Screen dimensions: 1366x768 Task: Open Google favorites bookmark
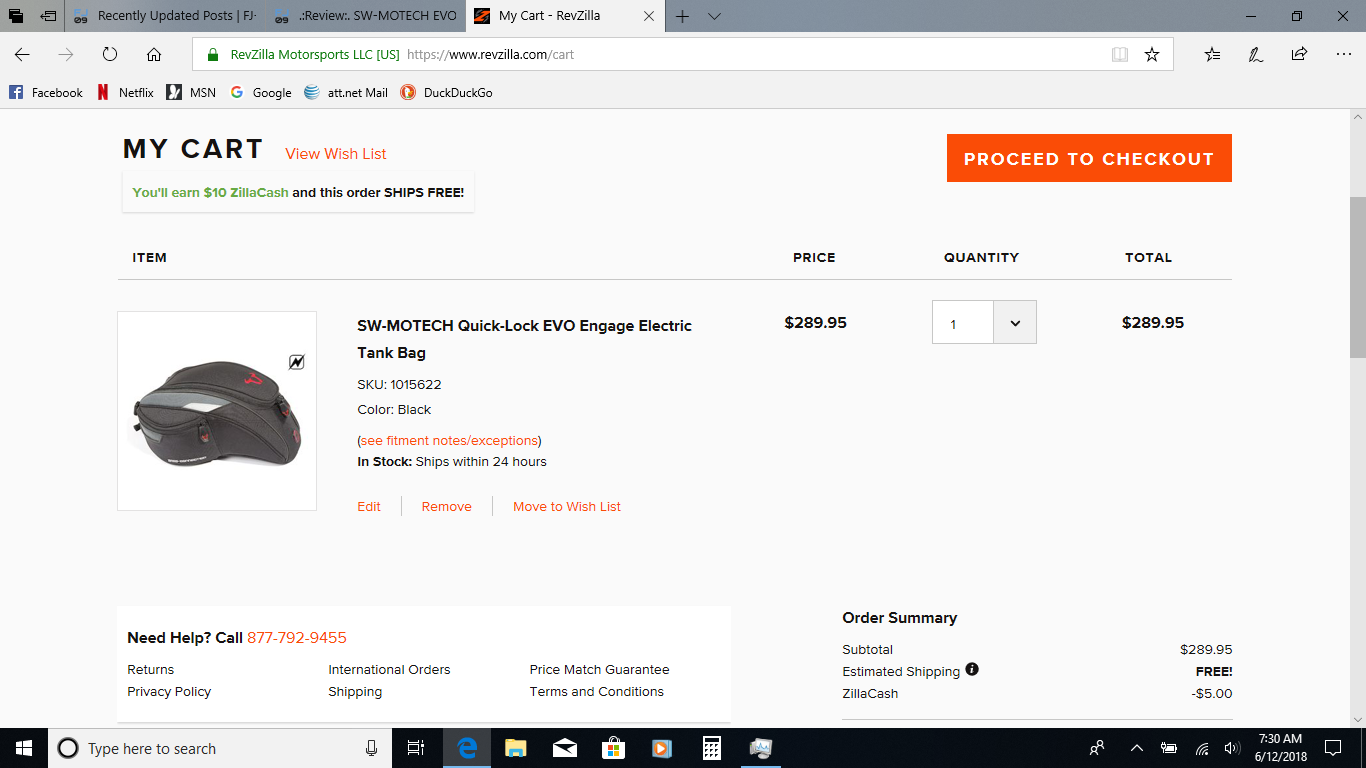(x=261, y=92)
